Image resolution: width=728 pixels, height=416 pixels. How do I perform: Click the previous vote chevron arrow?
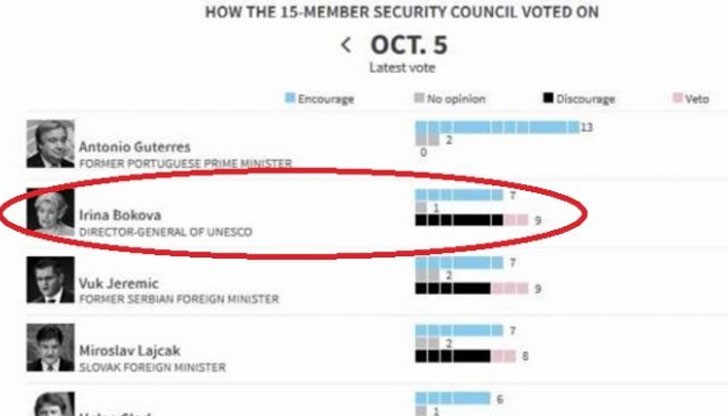tap(346, 45)
